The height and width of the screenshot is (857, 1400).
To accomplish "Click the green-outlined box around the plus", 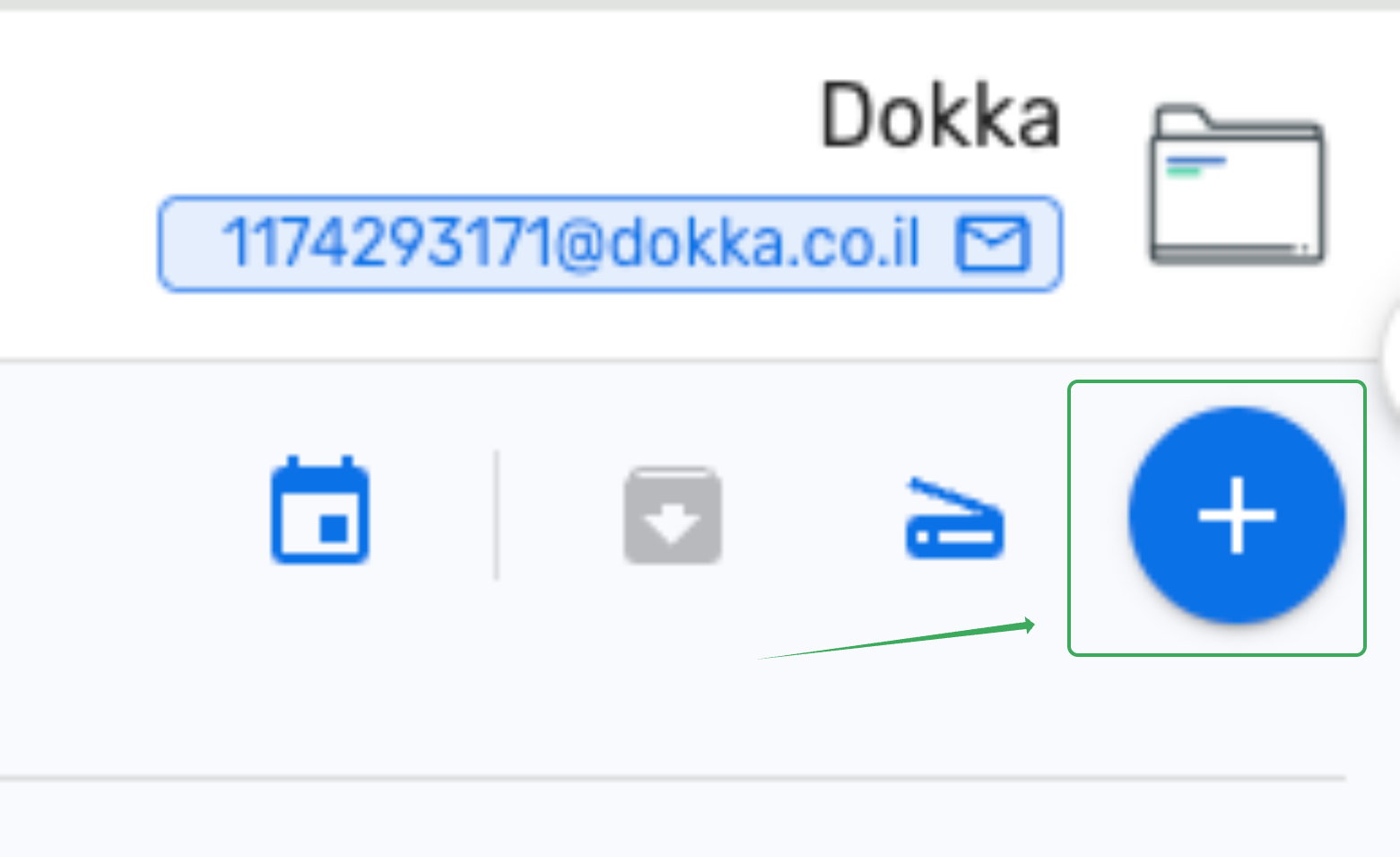I will pyautogui.click(x=1216, y=518).
